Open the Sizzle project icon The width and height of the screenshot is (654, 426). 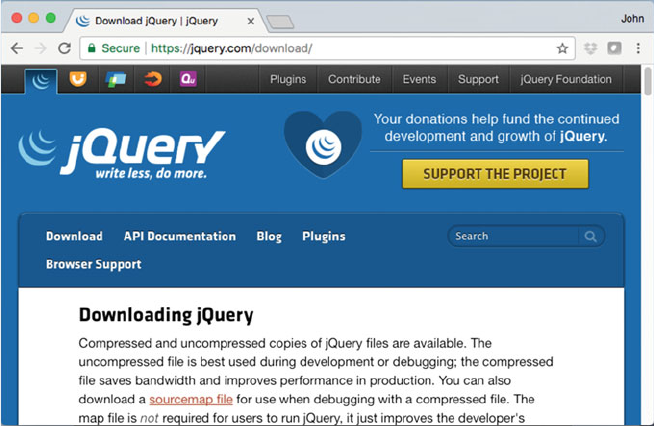coord(153,78)
